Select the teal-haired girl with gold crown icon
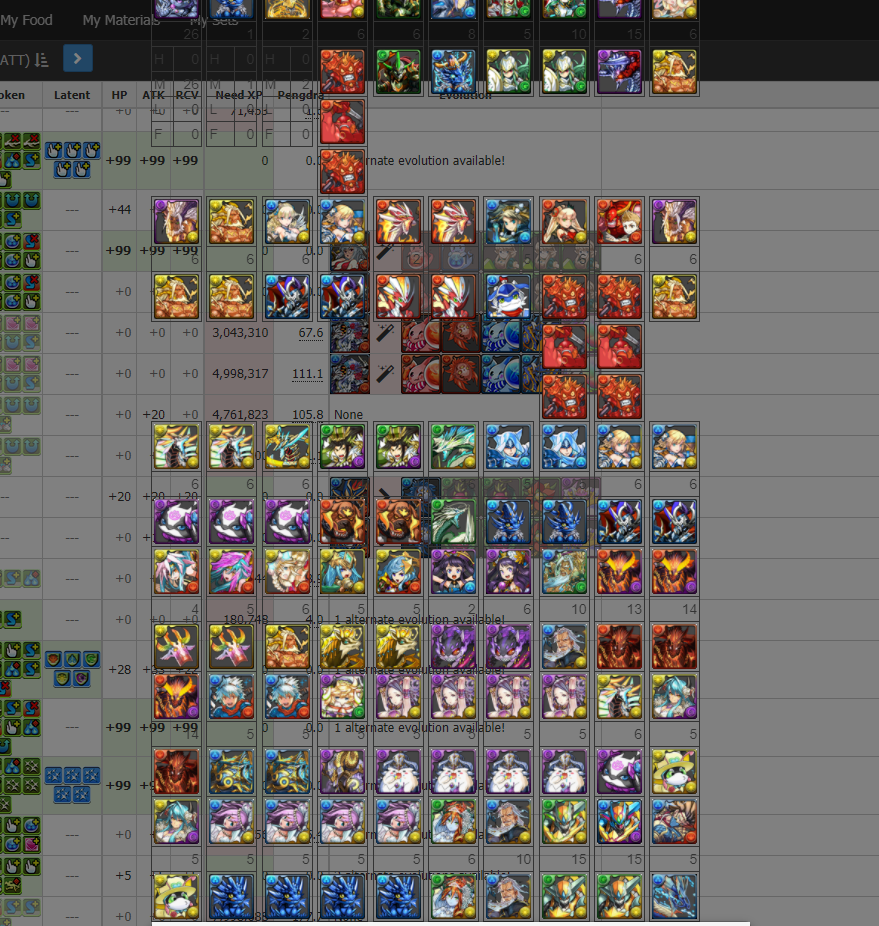 [343, 572]
